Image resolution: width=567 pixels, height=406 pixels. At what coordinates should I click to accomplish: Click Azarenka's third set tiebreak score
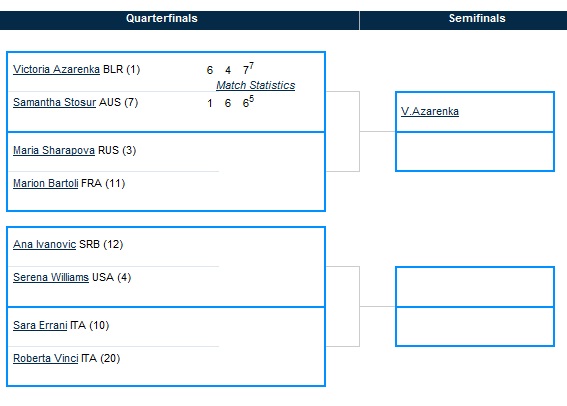[248, 69]
